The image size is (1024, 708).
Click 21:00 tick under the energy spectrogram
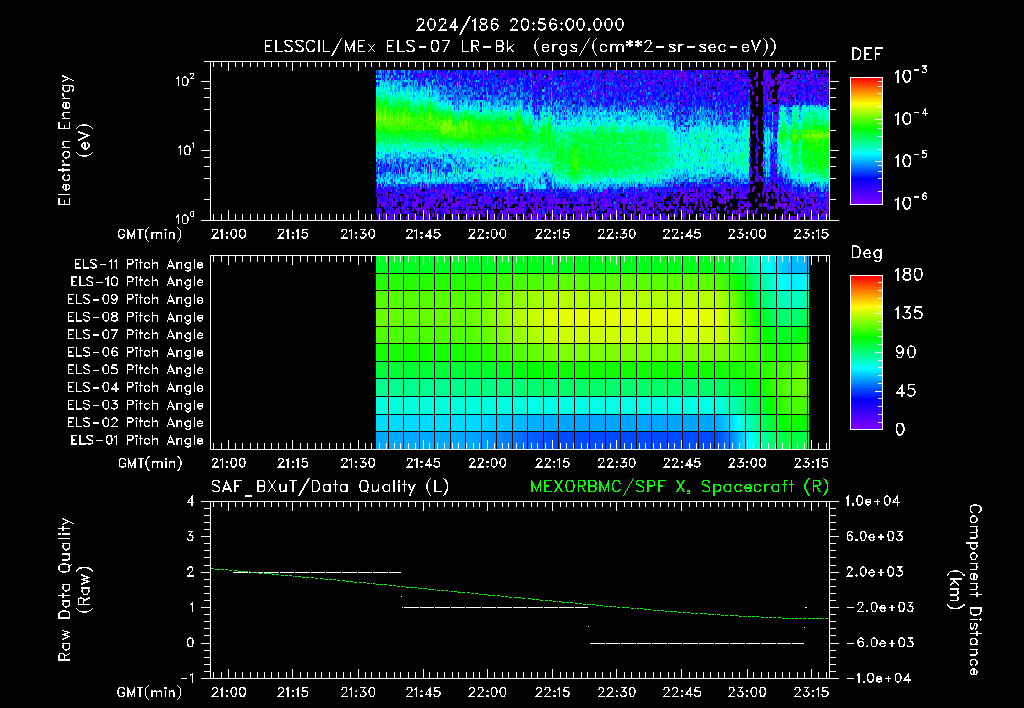pyautogui.click(x=229, y=234)
